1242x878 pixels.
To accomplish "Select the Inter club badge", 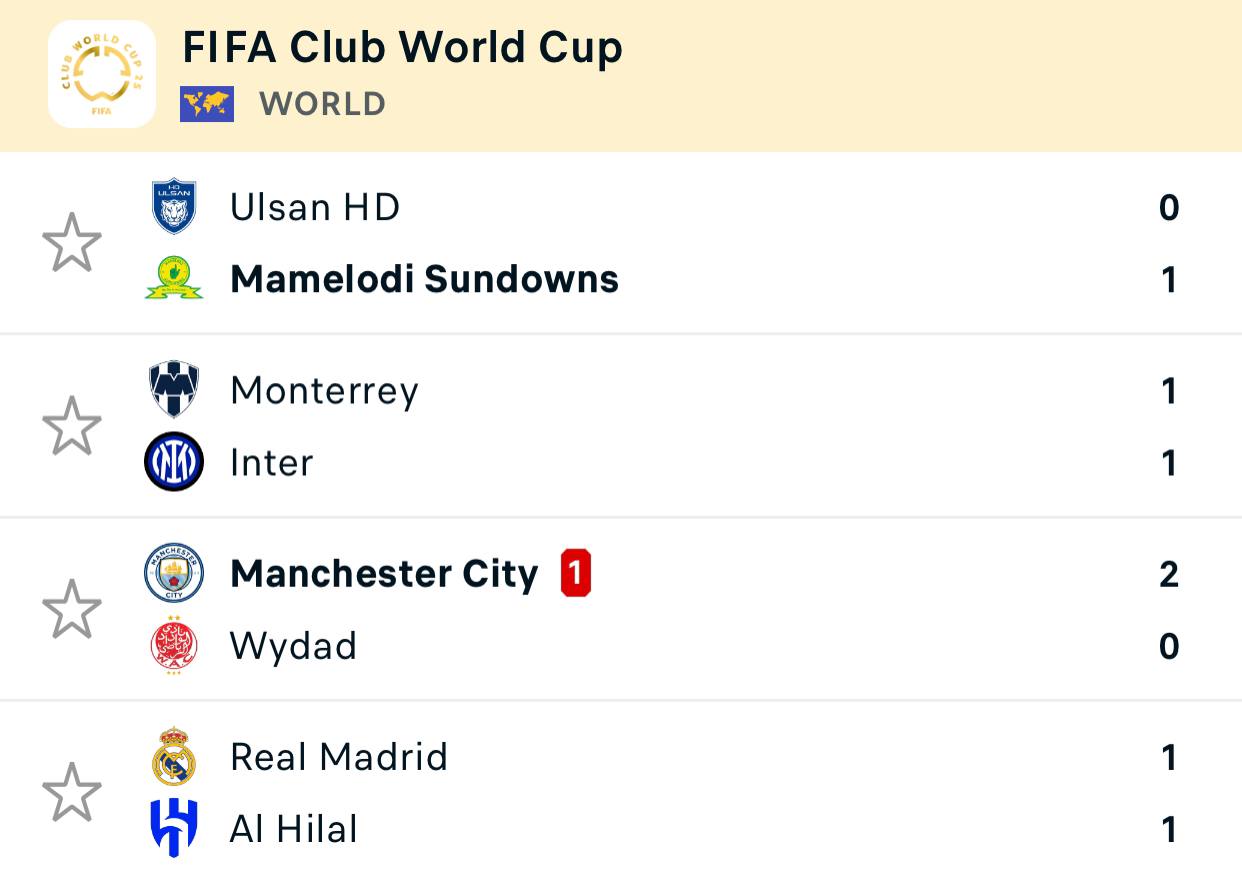I will tap(174, 462).
